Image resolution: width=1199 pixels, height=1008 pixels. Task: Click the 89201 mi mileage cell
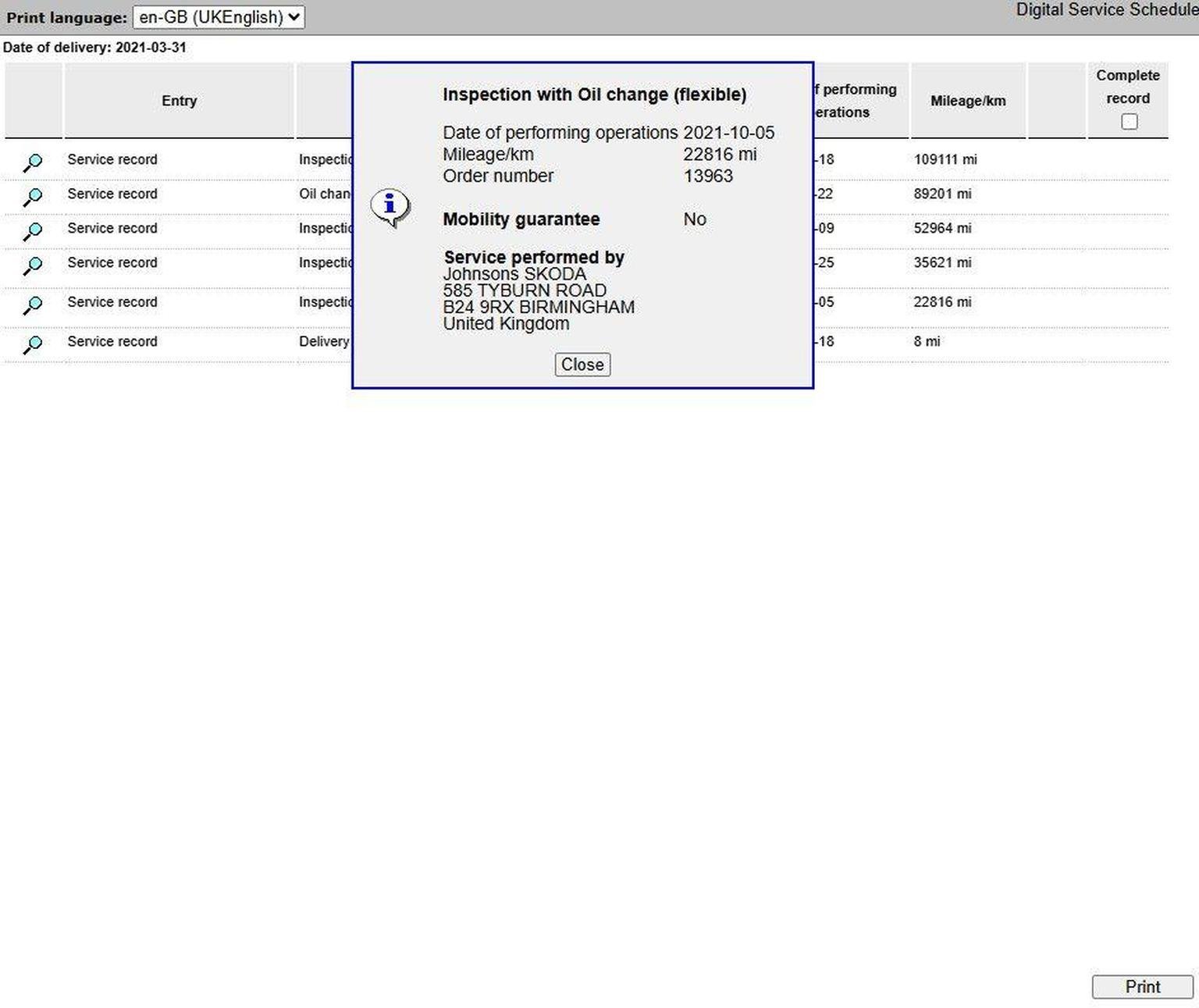click(x=942, y=194)
